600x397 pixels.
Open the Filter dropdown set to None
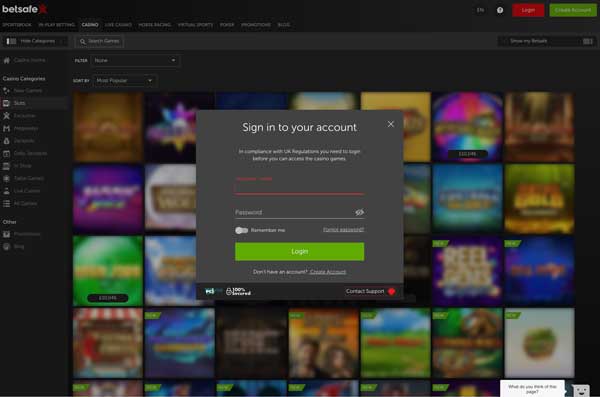[x=135, y=60]
